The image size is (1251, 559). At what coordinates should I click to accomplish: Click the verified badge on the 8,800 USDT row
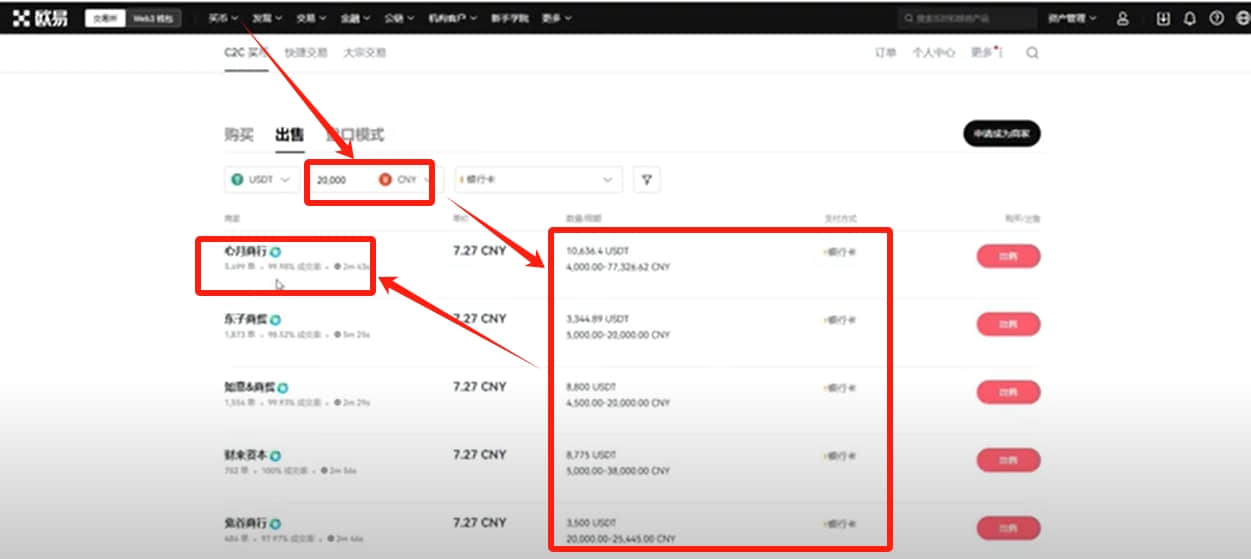283,388
